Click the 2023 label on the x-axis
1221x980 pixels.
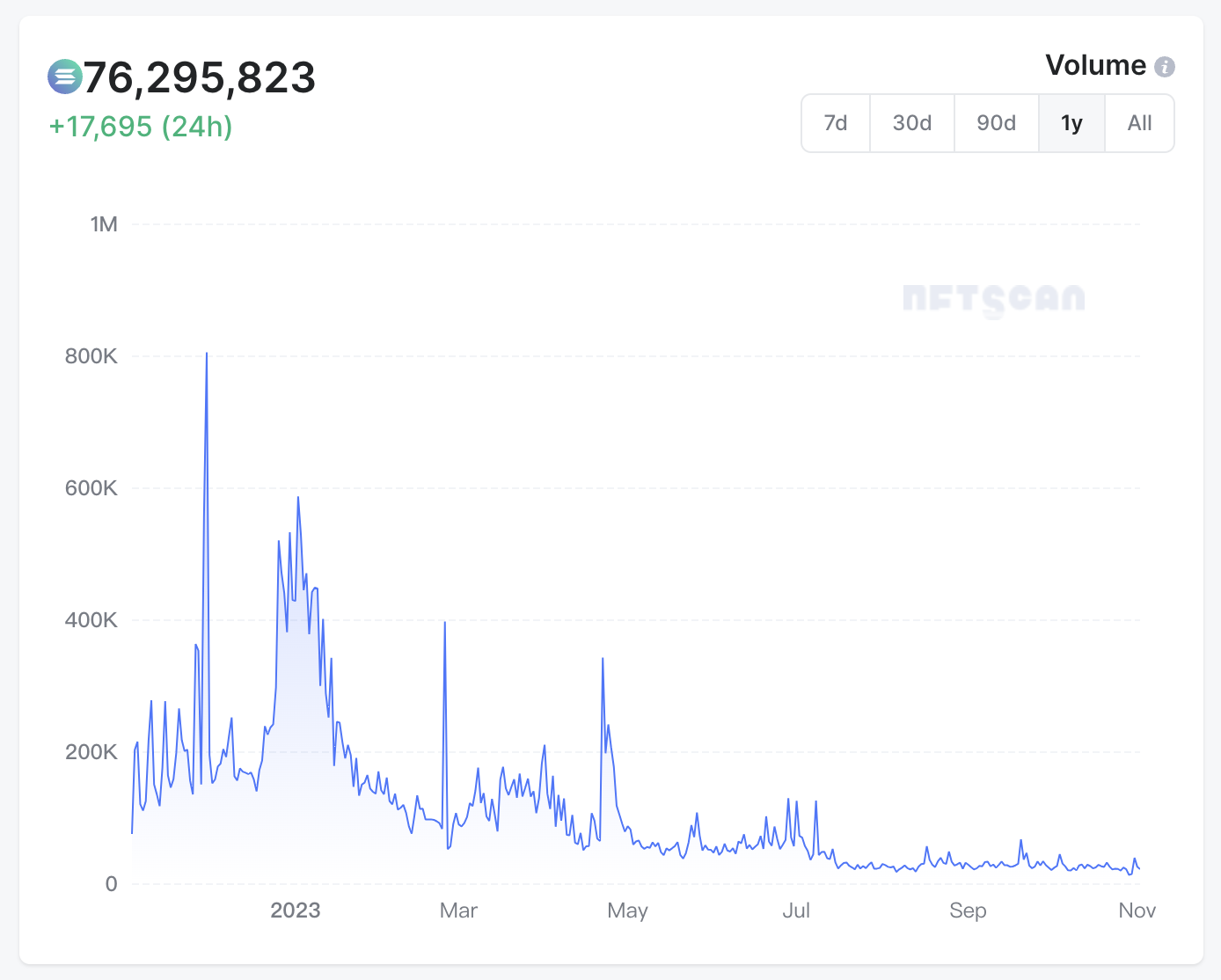(x=296, y=911)
